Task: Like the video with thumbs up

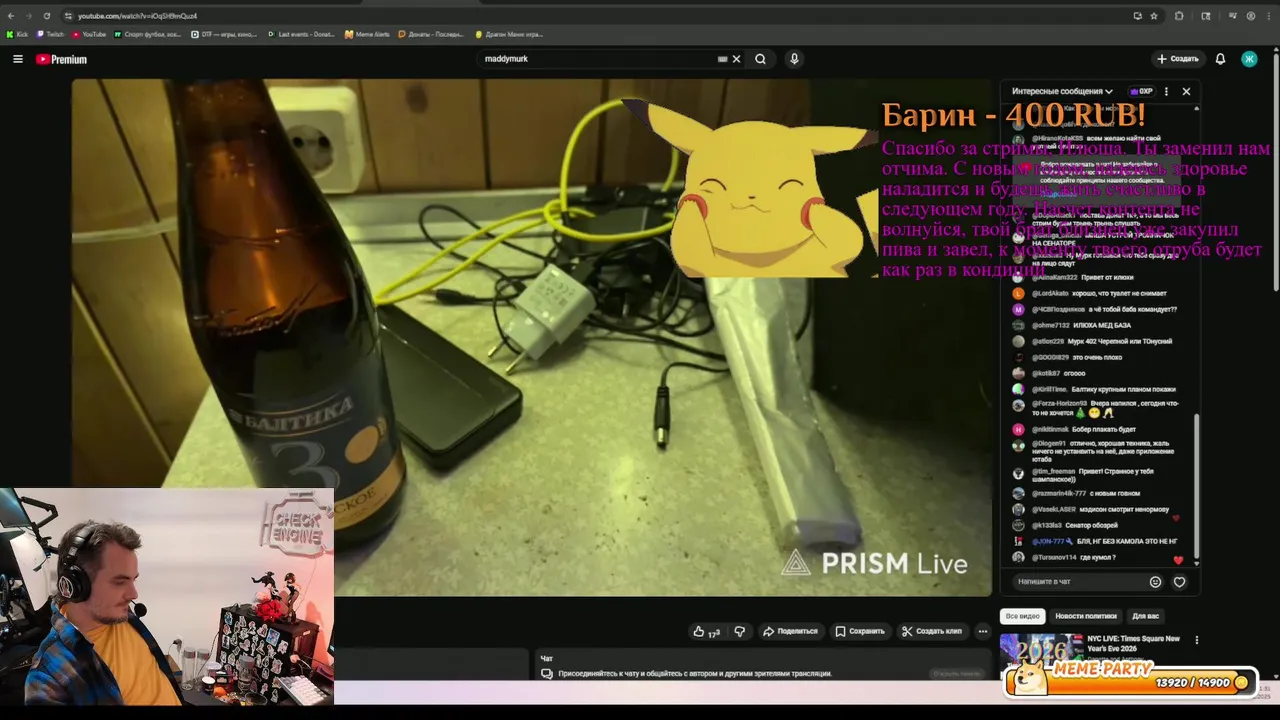Action: (x=707, y=631)
